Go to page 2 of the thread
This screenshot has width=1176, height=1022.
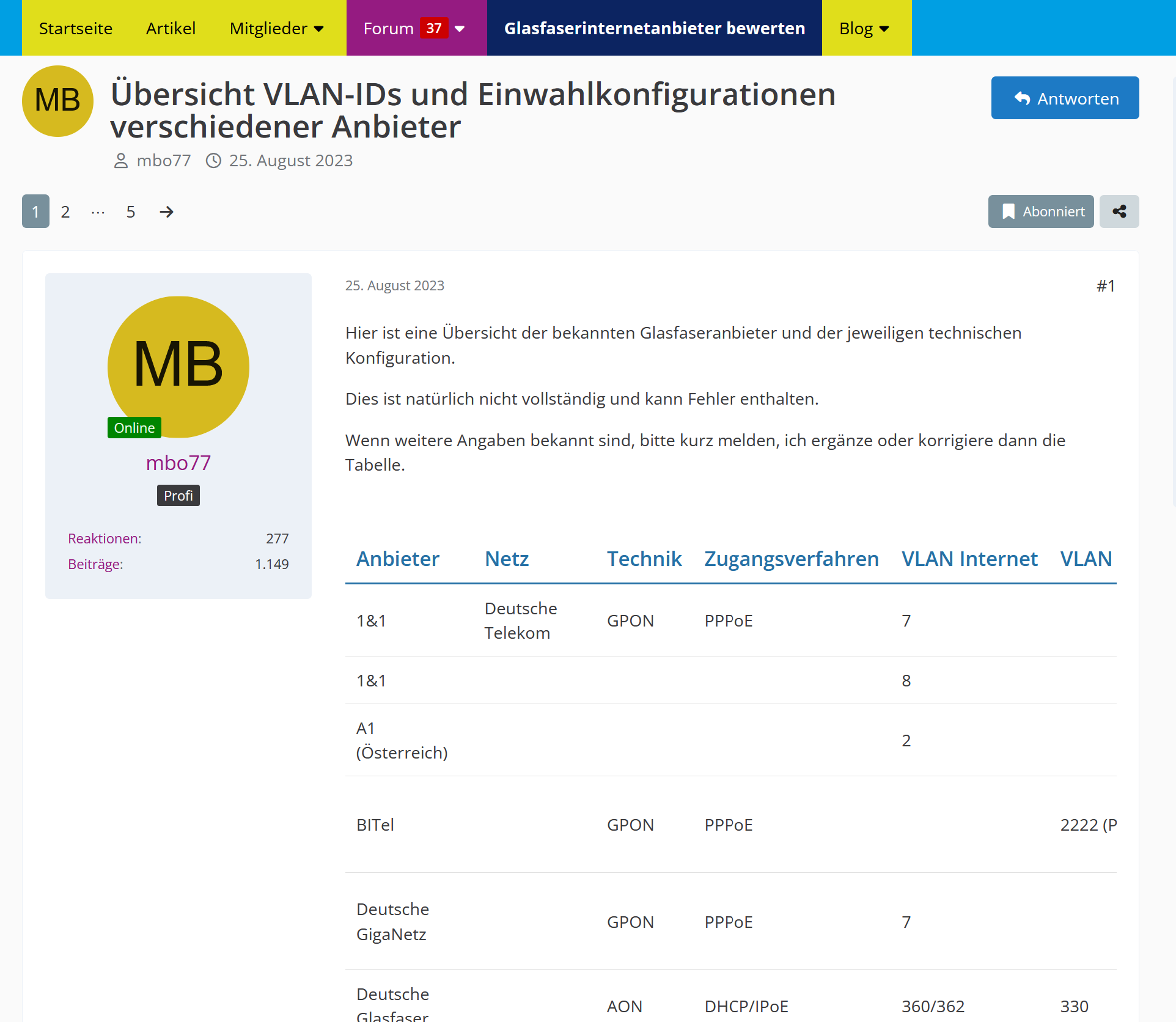(65, 211)
